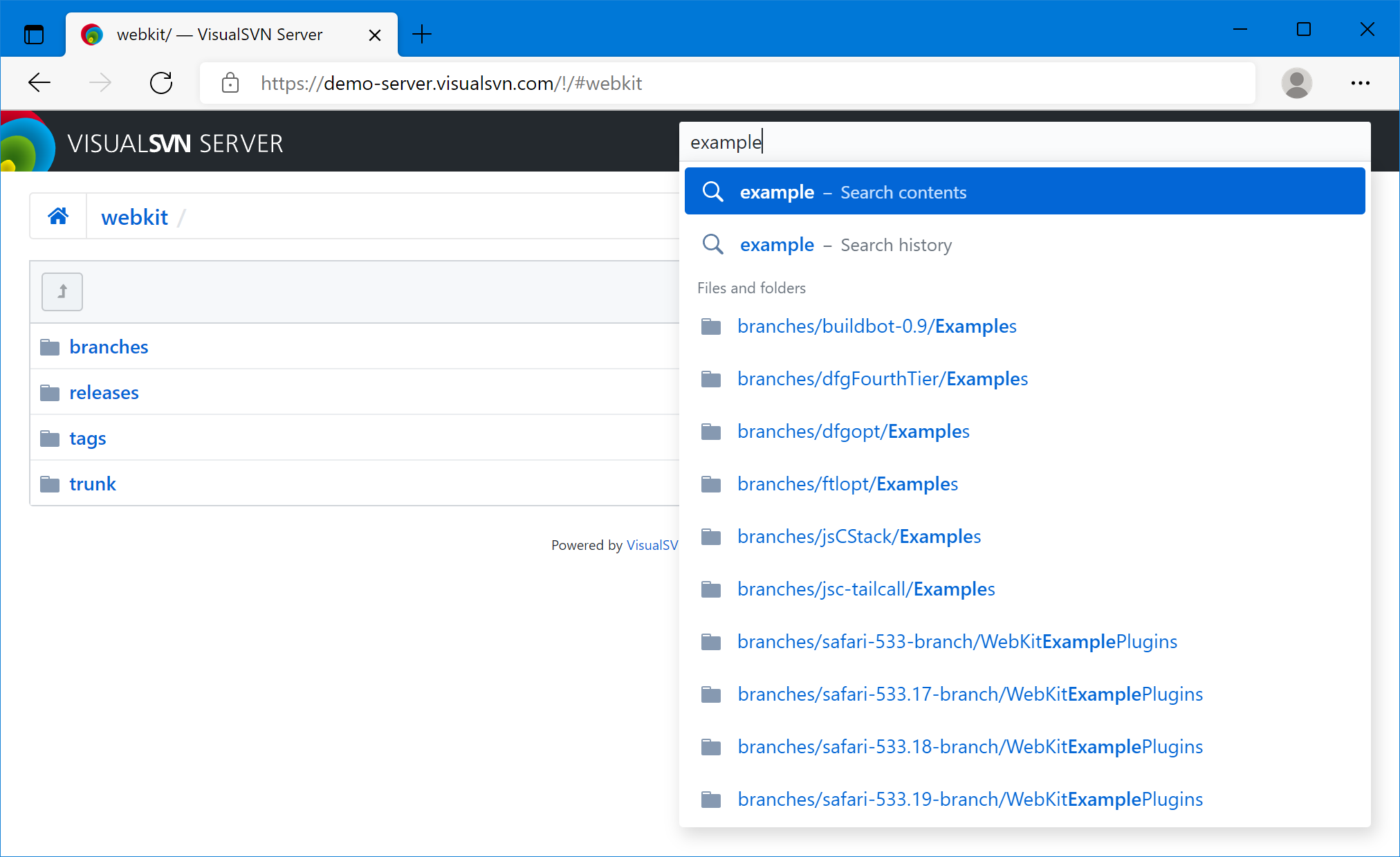Open the trunk folder link
The height and width of the screenshot is (857, 1400).
93,484
